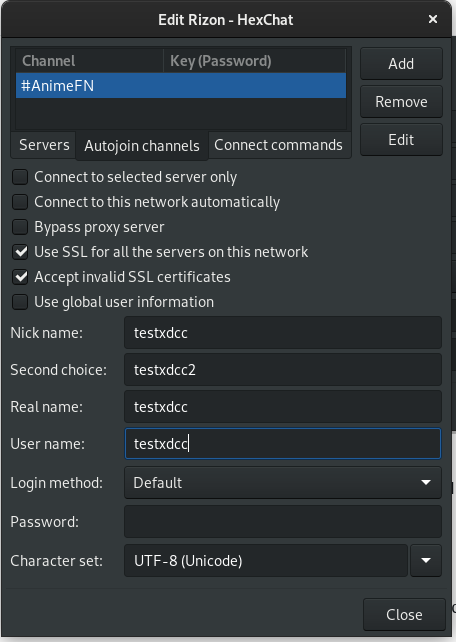
Task: Click the Close button at bottom
Action: [x=404, y=615]
